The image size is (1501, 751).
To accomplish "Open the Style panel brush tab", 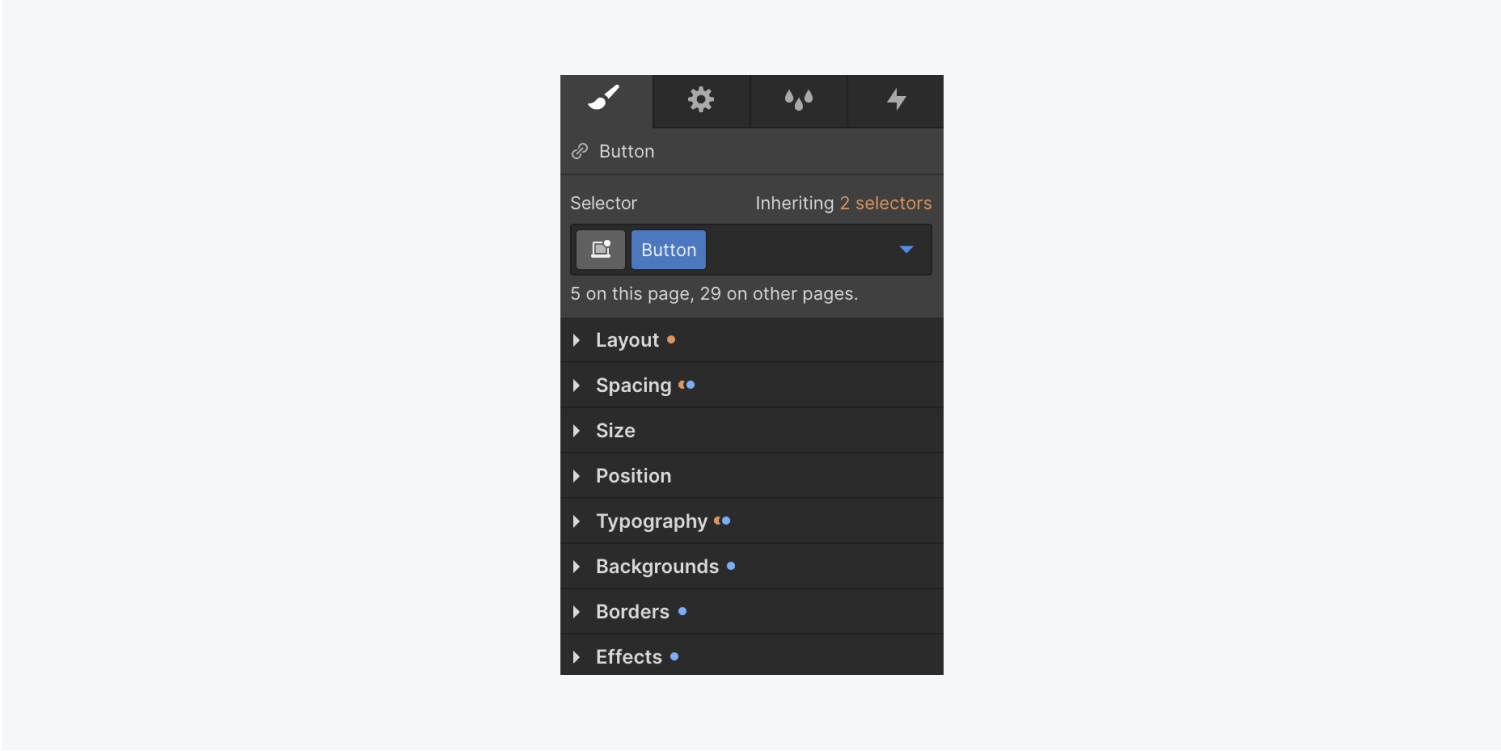I will pos(606,100).
